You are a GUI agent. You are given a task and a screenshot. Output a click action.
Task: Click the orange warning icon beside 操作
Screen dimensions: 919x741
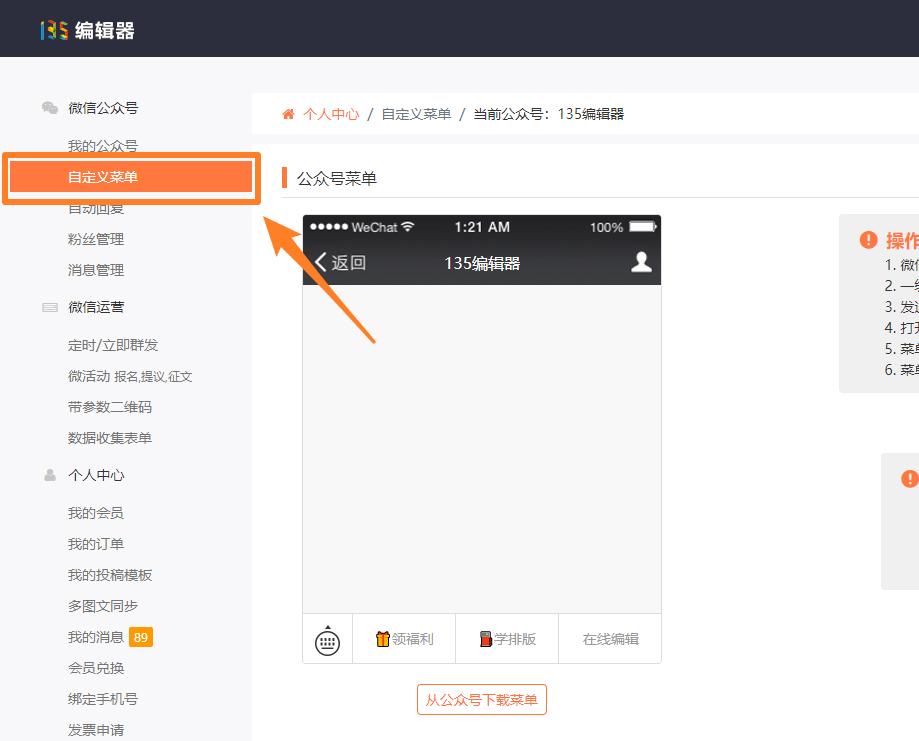(x=869, y=240)
